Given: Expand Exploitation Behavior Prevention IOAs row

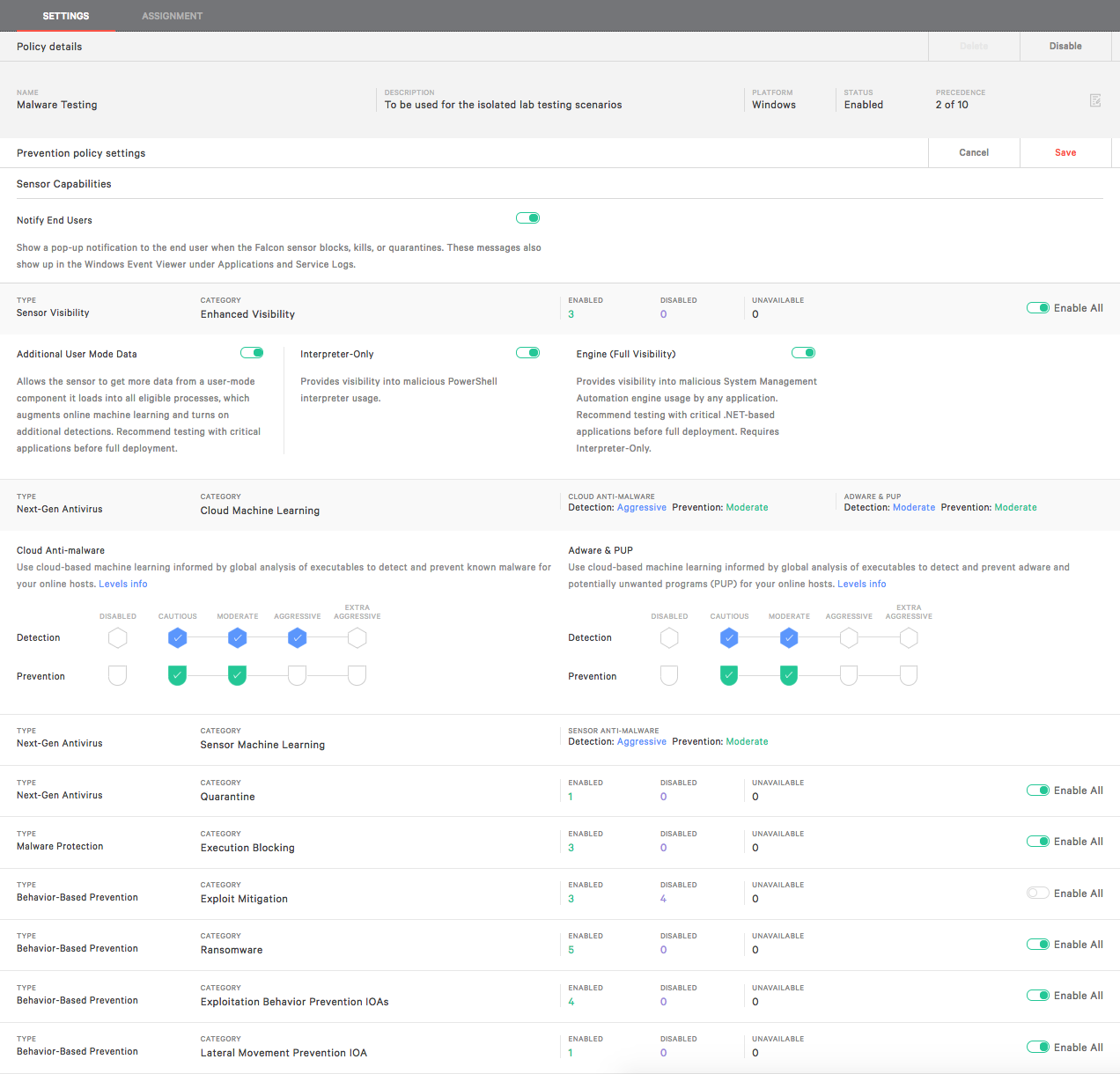Looking at the screenshot, I should pyautogui.click(x=560, y=997).
